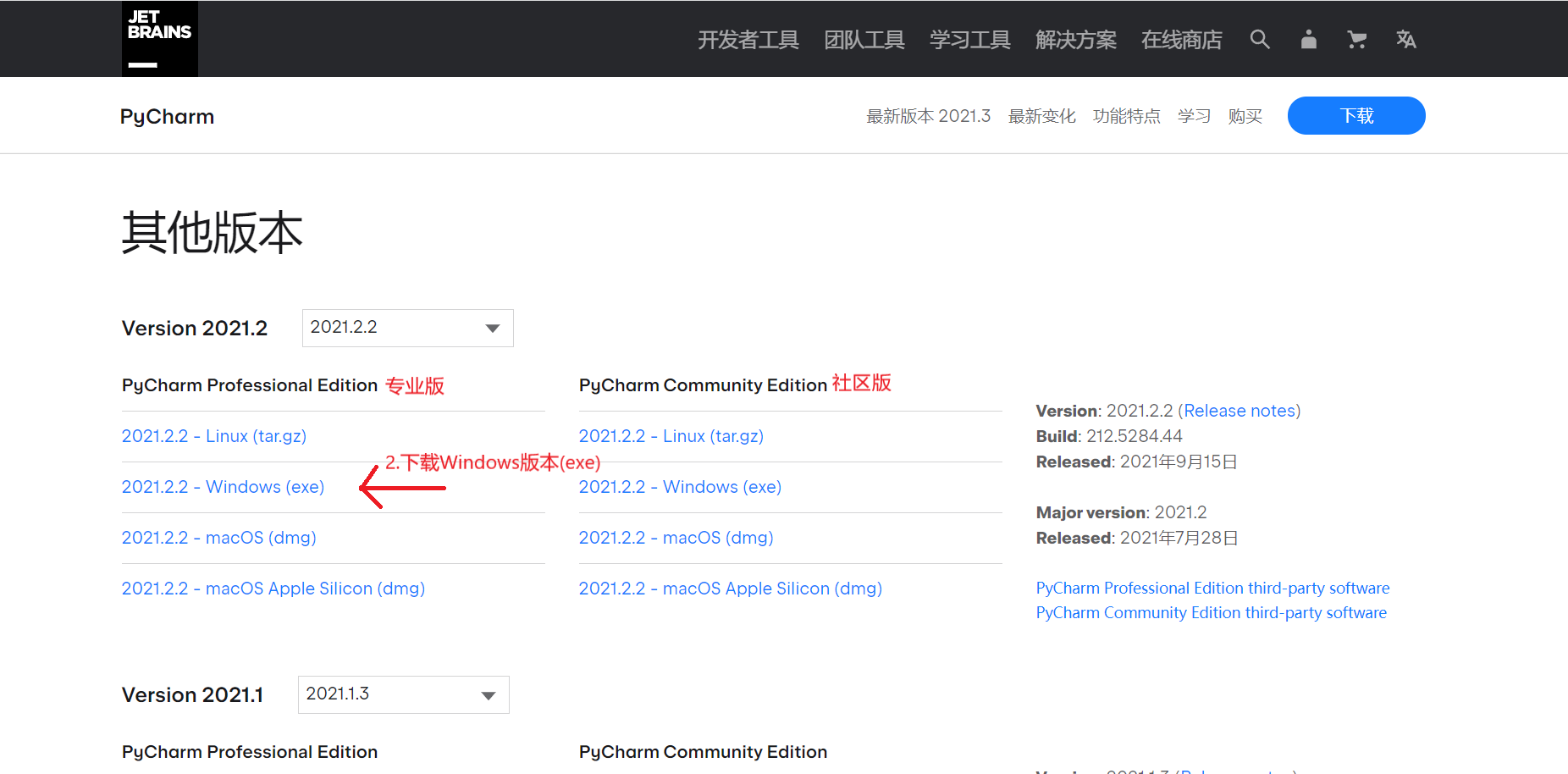The height and width of the screenshot is (774, 1568).
Task: Click Released: 2021年7月28日 text
Action: [1137, 538]
